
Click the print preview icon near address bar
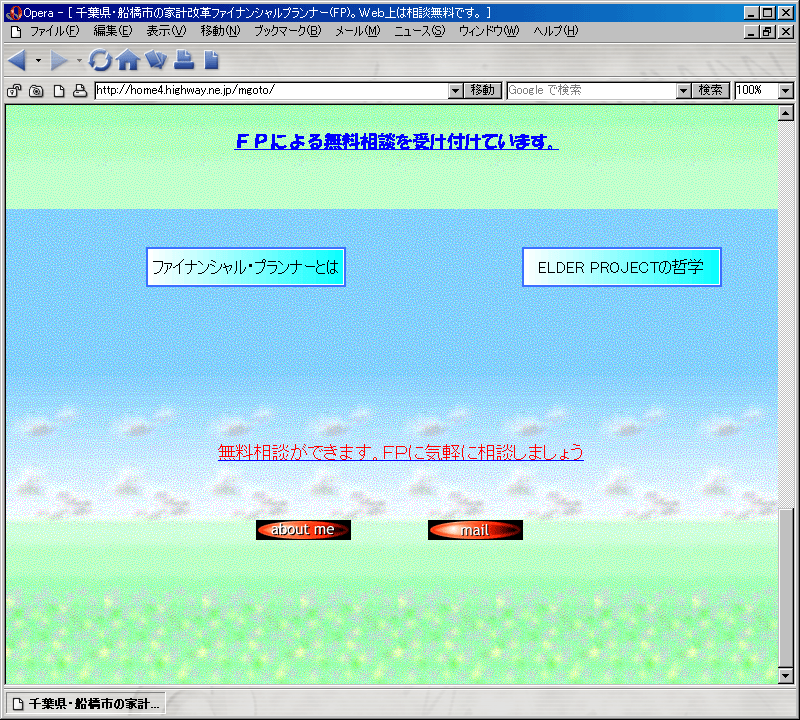click(80, 91)
